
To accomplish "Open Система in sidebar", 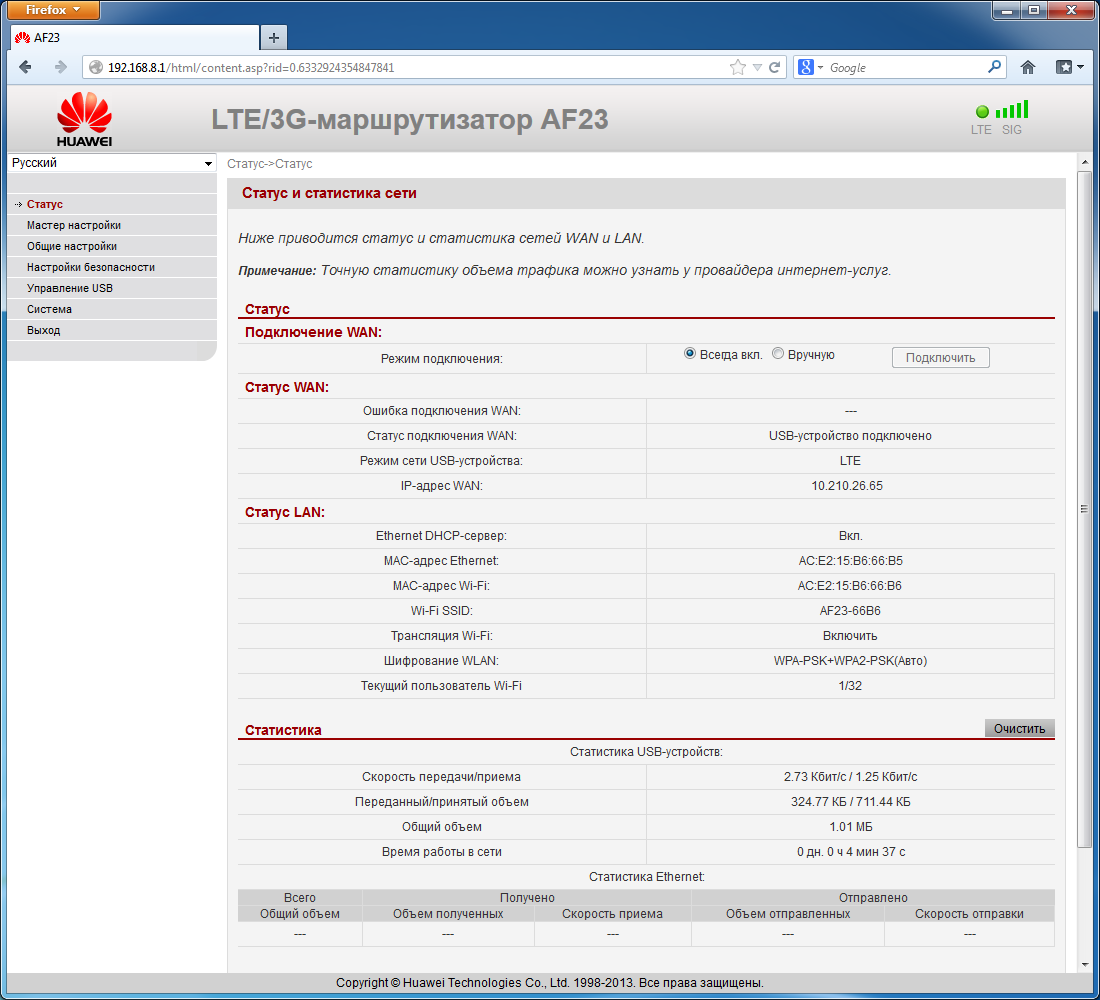I will click(49, 309).
